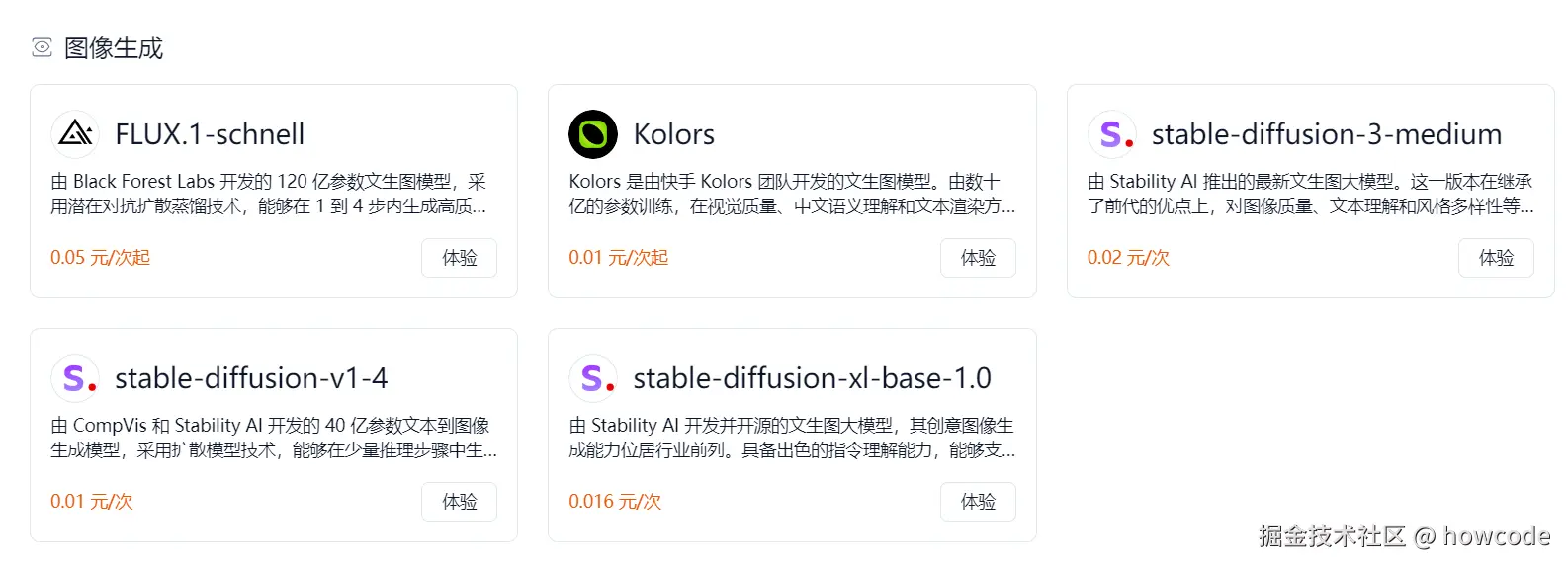This screenshot has width=1568, height=567.
Task: Click the 图像生成 section eye icon
Action: point(42,47)
